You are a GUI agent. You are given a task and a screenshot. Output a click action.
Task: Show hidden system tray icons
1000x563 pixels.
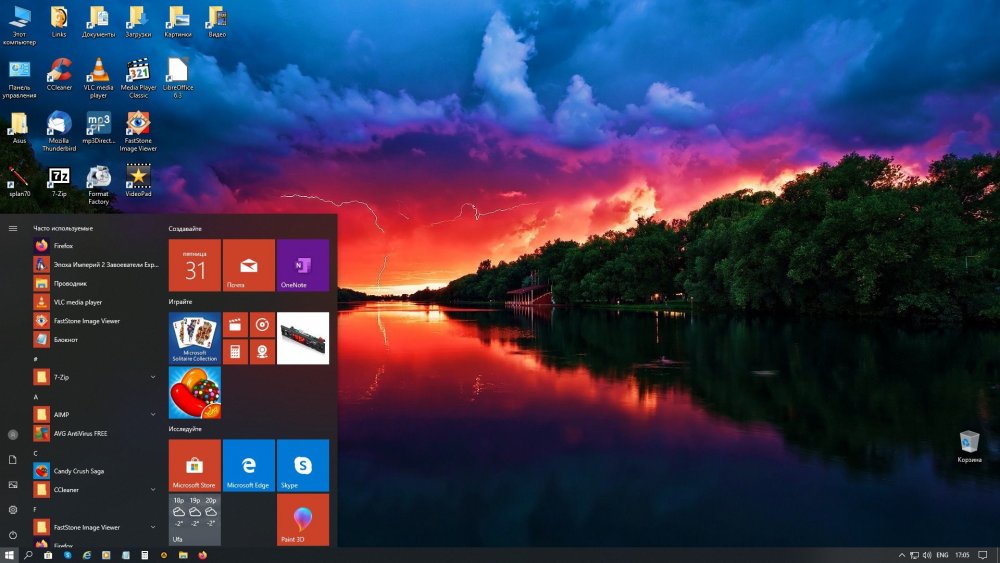(901, 555)
